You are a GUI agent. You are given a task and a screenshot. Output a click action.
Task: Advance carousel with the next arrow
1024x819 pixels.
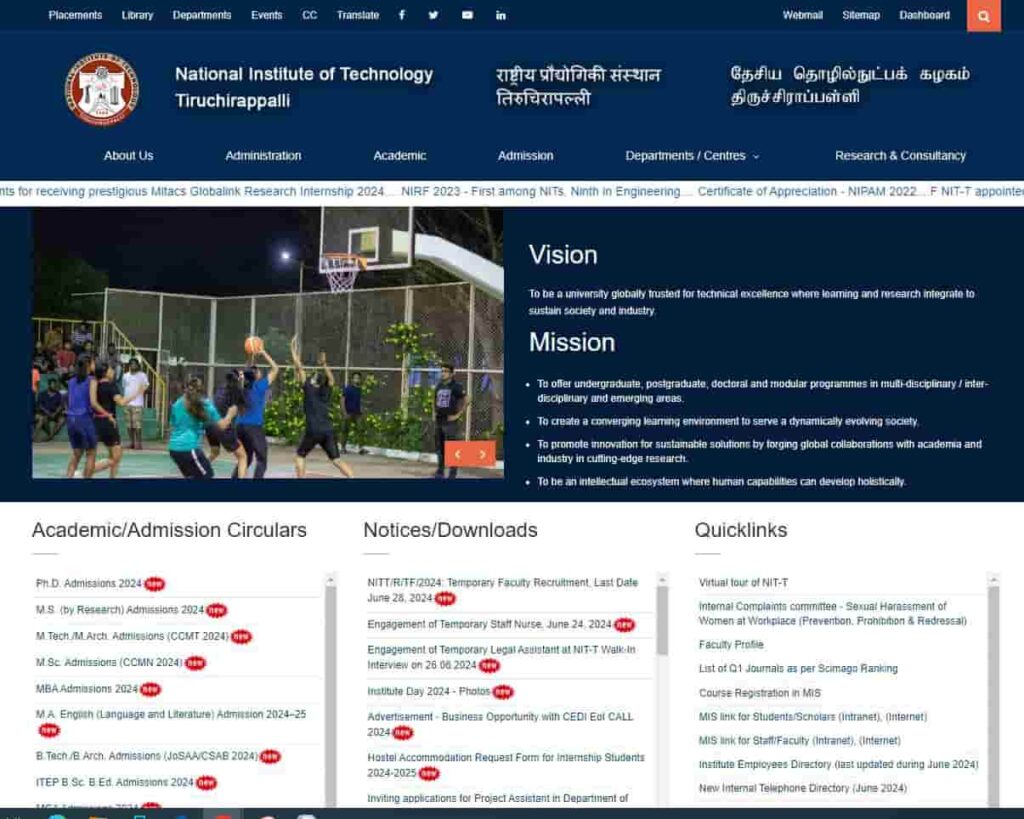tap(483, 453)
